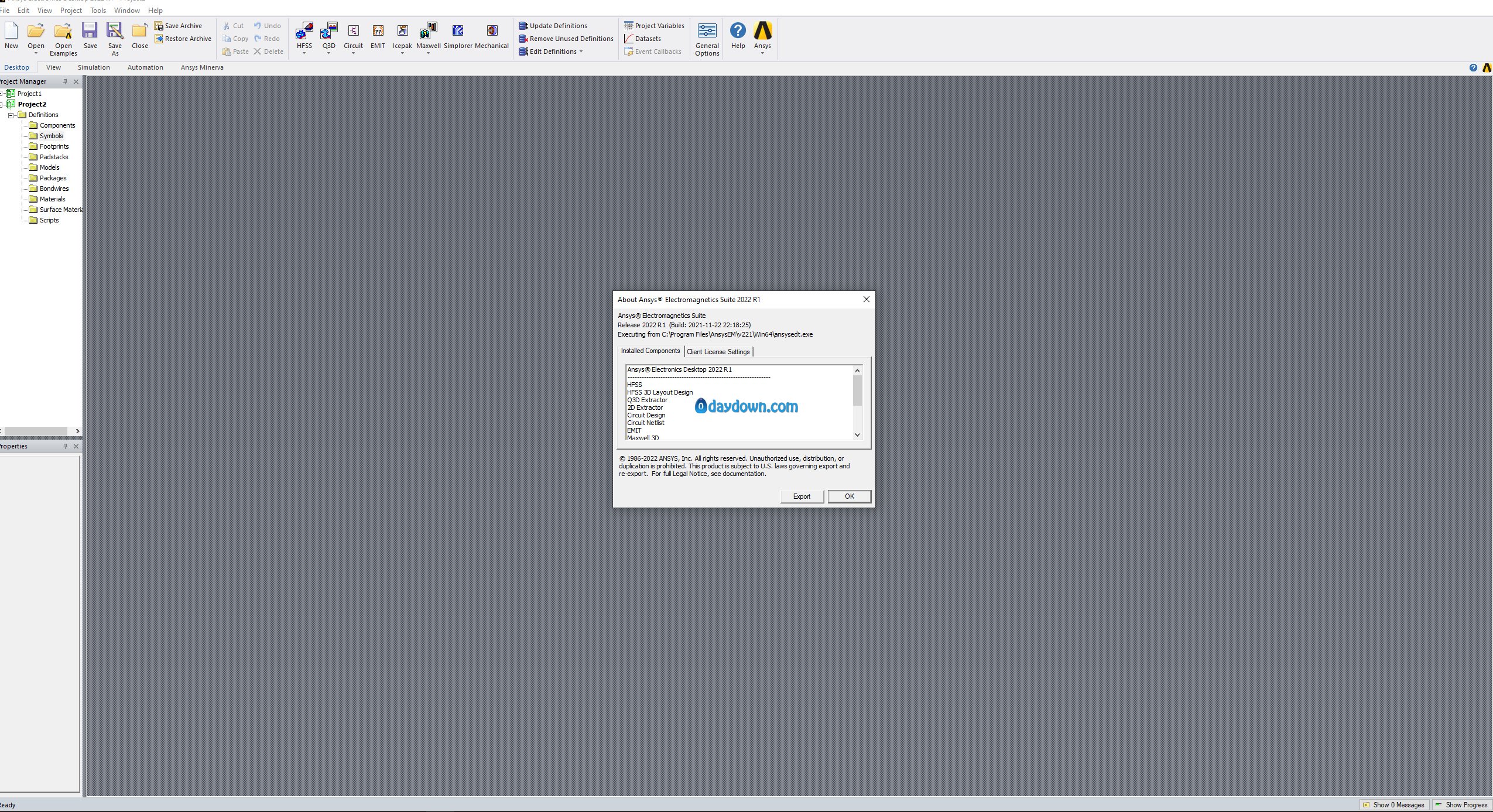This screenshot has height=812, width=1493.
Task: Close the About Ansys dialog
Action: click(866, 299)
